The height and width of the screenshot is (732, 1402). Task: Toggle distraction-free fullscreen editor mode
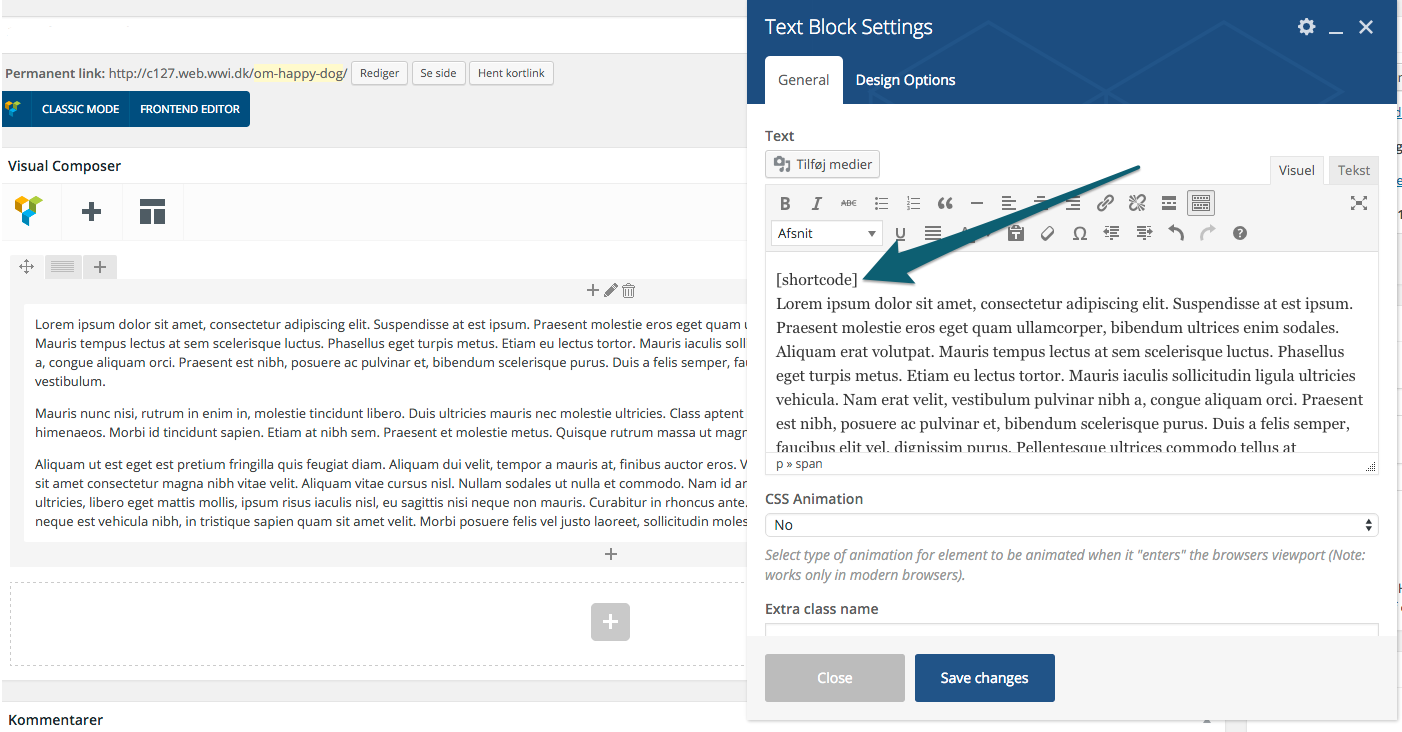1358,204
